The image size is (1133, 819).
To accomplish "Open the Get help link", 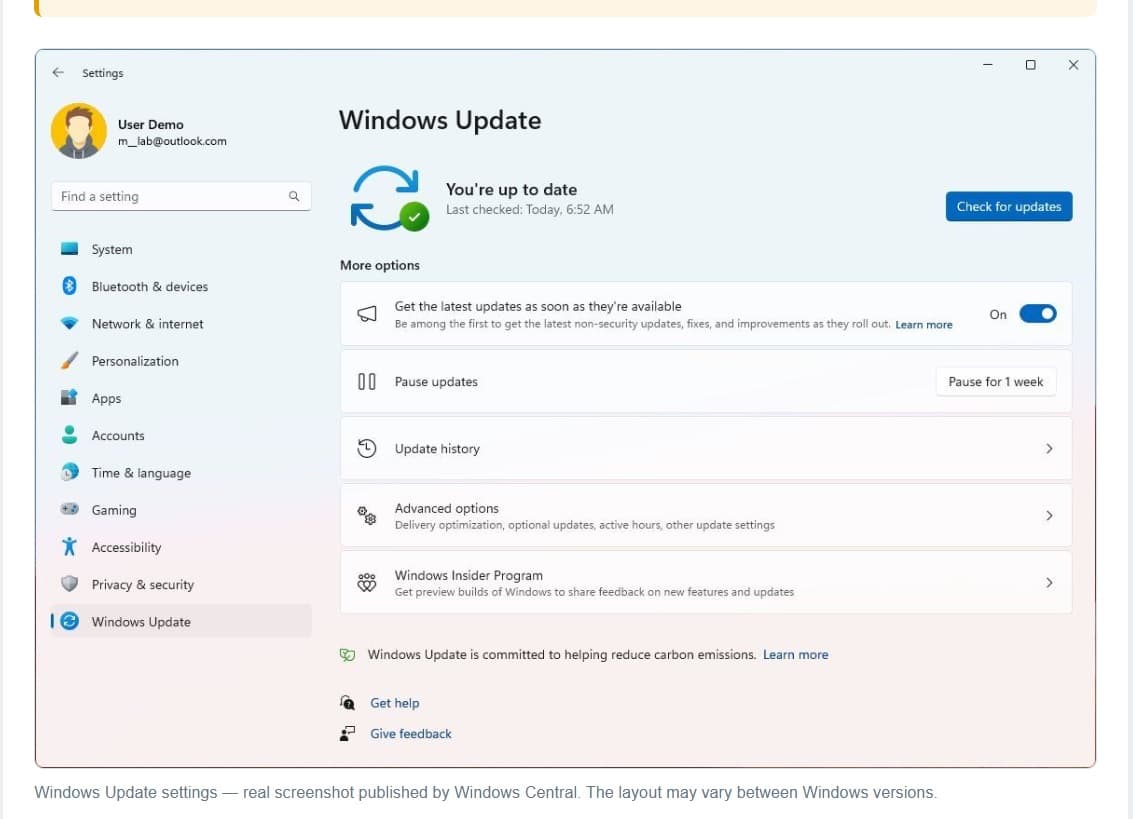I will (395, 703).
